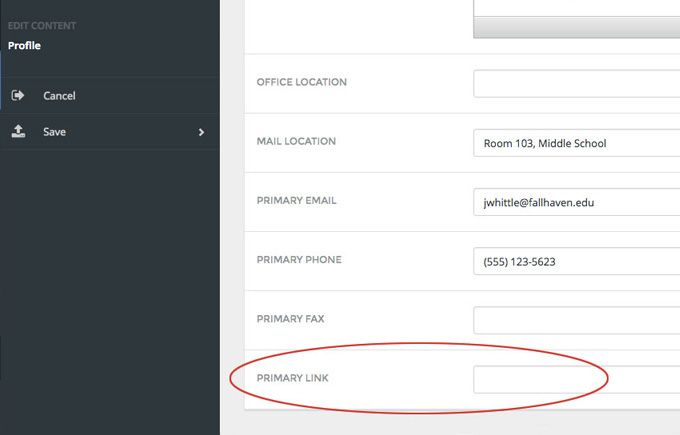Click the text area above Office Location
Image resolution: width=680 pixels, height=435 pixels.
576,7
